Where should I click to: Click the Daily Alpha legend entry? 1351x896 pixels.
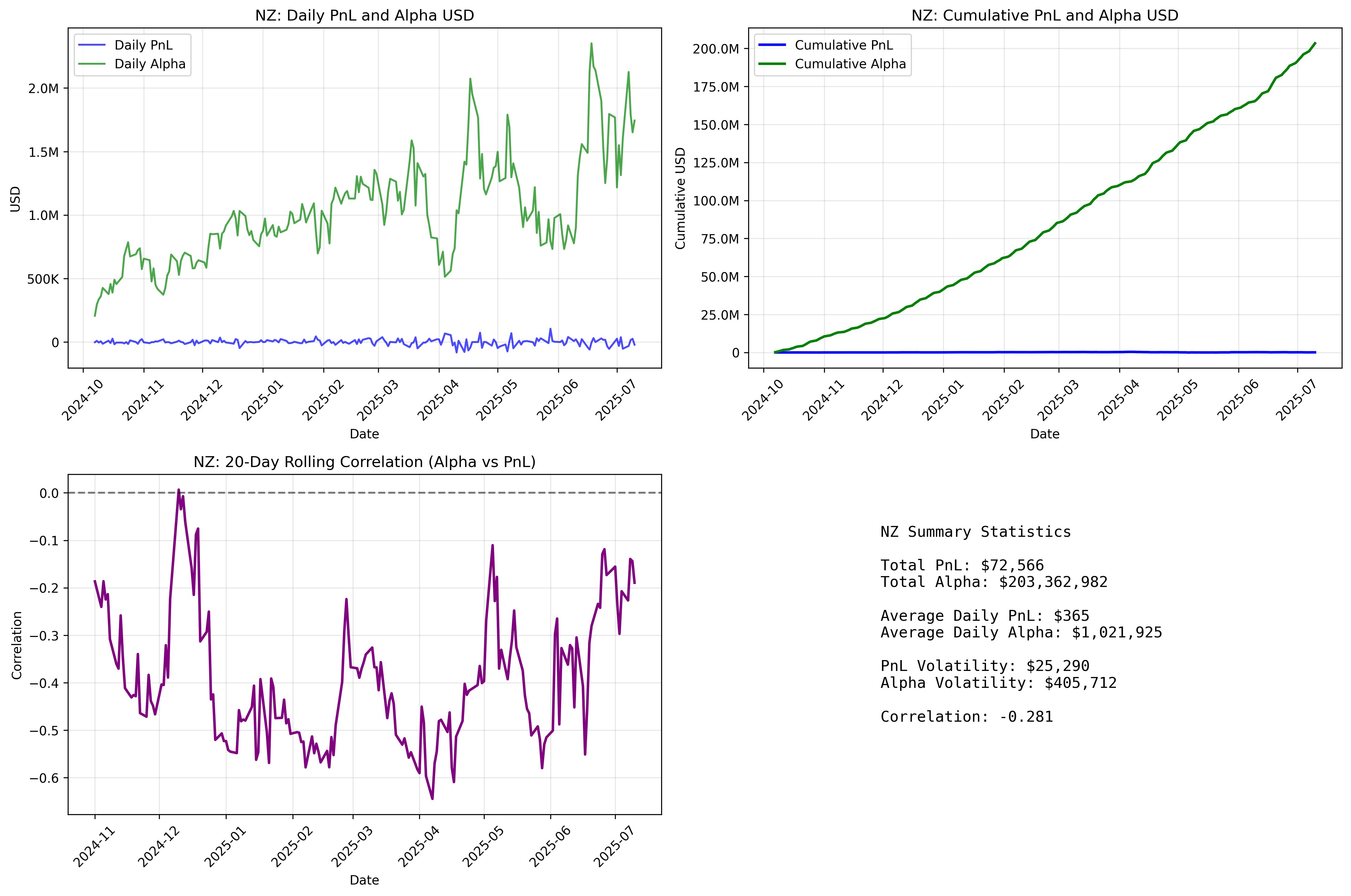(150, 64)
